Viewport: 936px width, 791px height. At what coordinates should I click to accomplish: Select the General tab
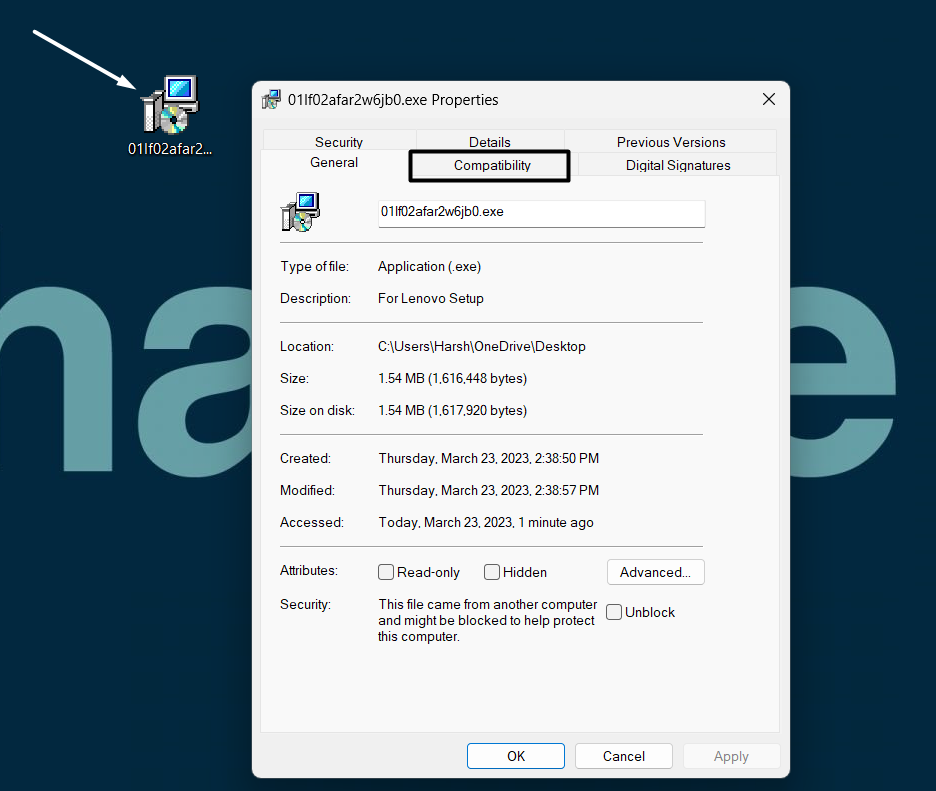(x=334, y=162)
